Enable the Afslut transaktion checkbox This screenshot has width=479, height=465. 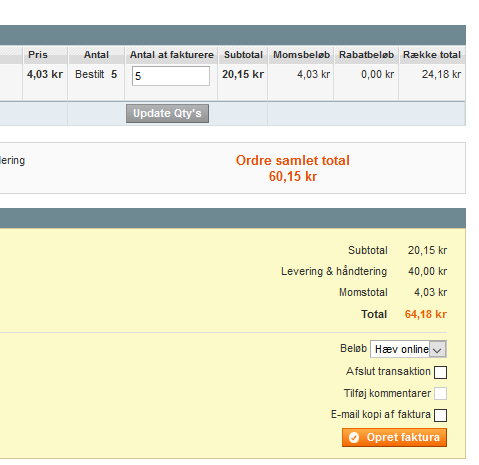pyautogui.click(x=440, y=372)
